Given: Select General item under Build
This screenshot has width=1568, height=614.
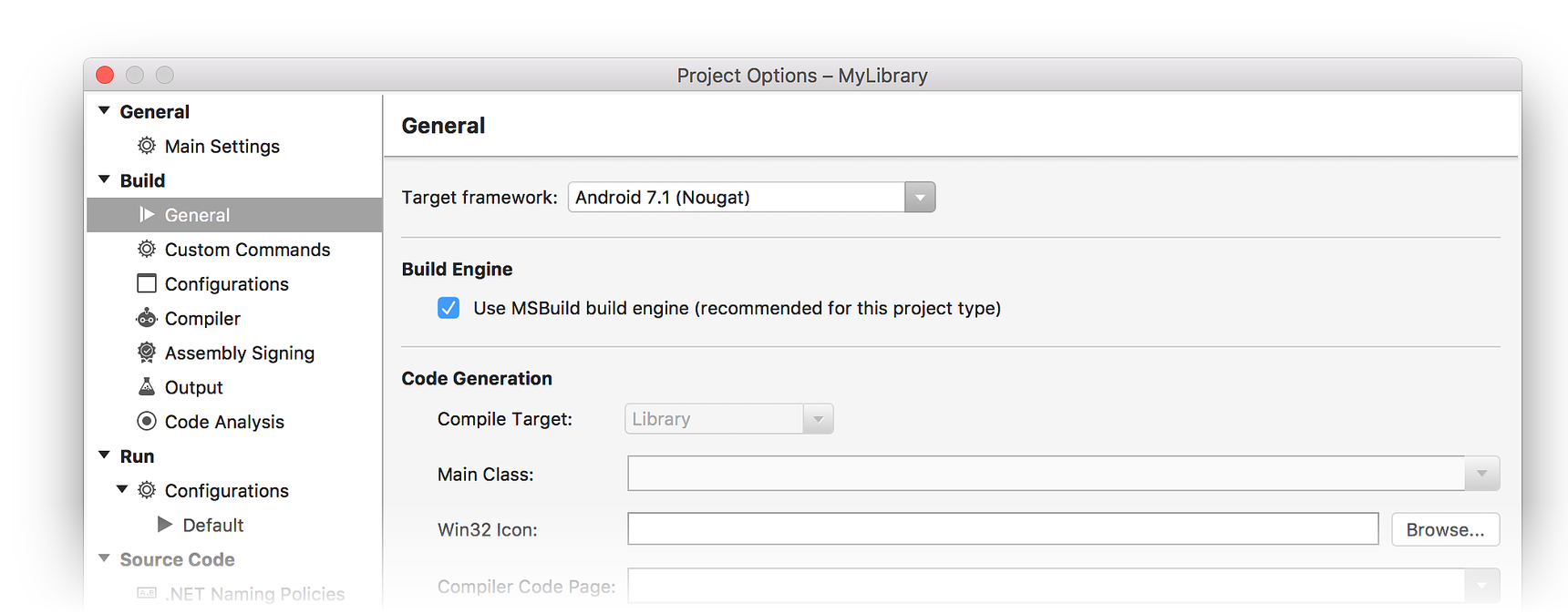Looking at the screenshot, I should [197, 215].
